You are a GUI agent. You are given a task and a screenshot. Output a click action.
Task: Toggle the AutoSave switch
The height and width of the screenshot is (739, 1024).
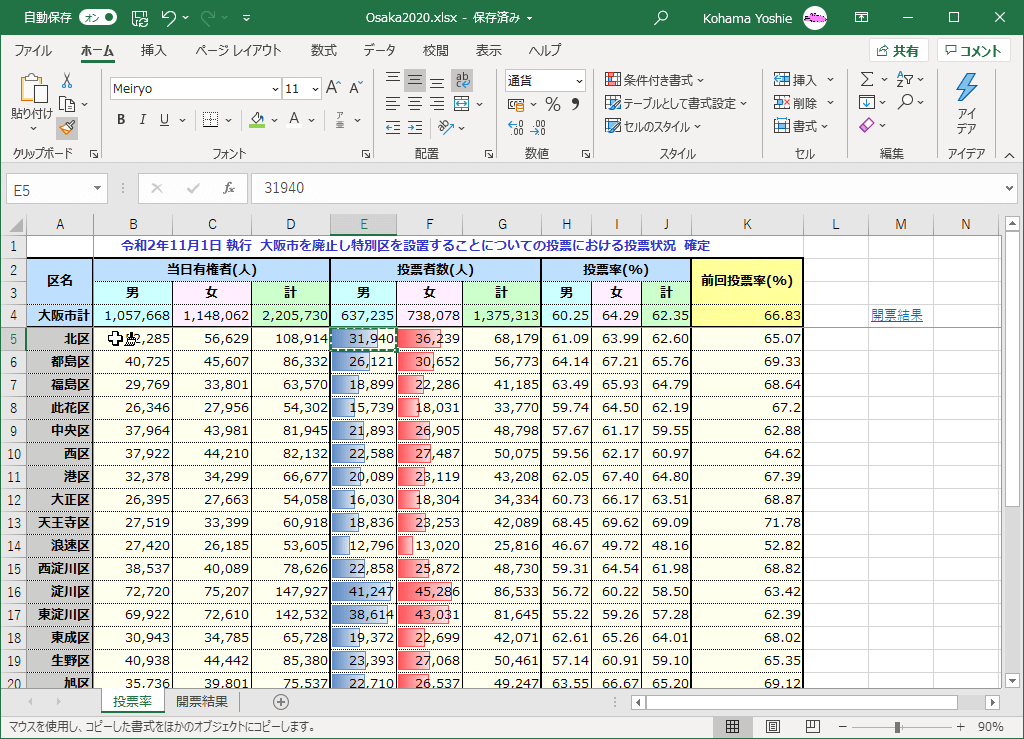(97, 17)
